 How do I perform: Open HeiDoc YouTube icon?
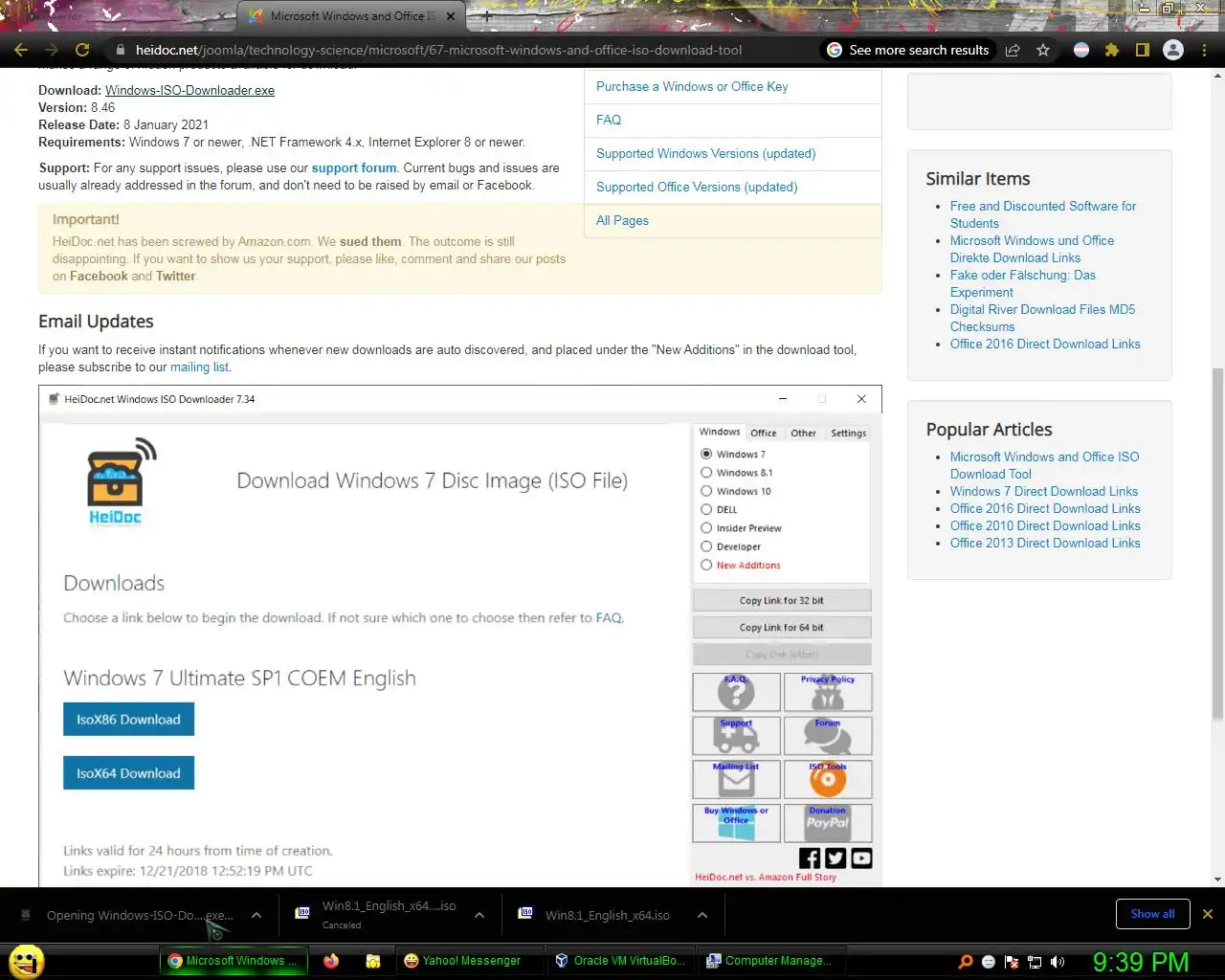(861, 858)
